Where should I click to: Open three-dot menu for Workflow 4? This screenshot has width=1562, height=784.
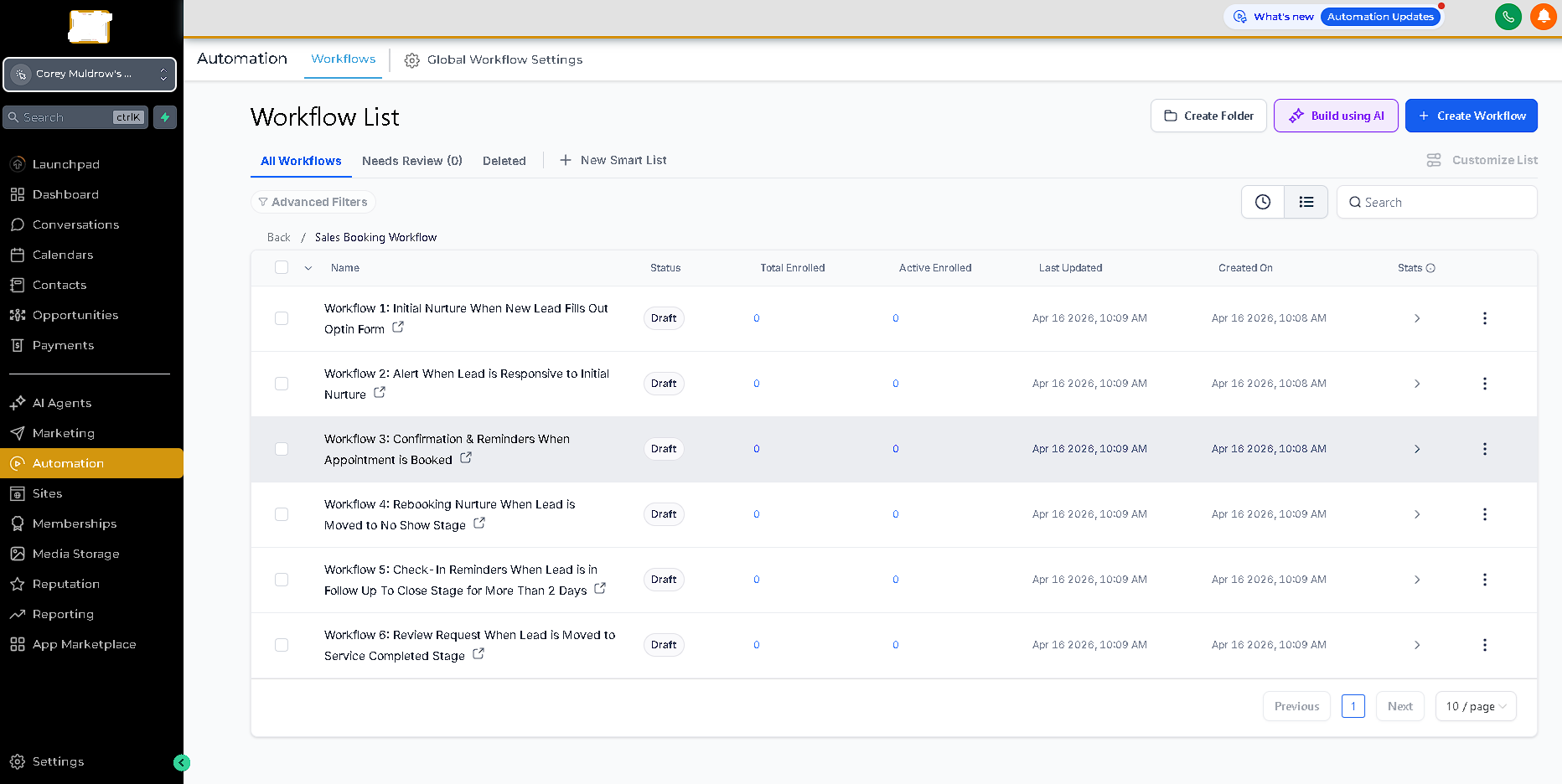click(x=1485, y=514)
